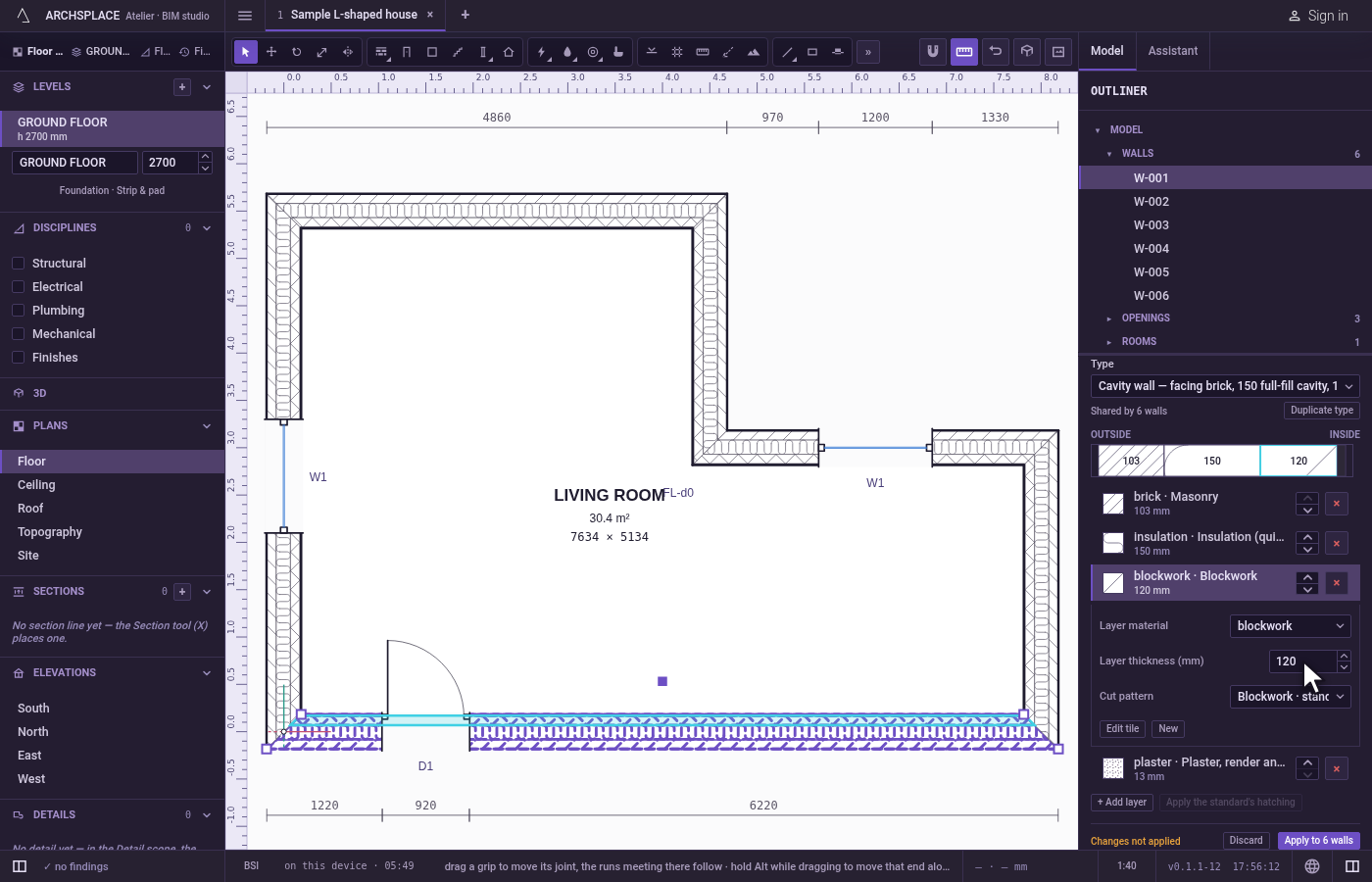
Task: Add a new level with plus button
Action: pos(182,87)
